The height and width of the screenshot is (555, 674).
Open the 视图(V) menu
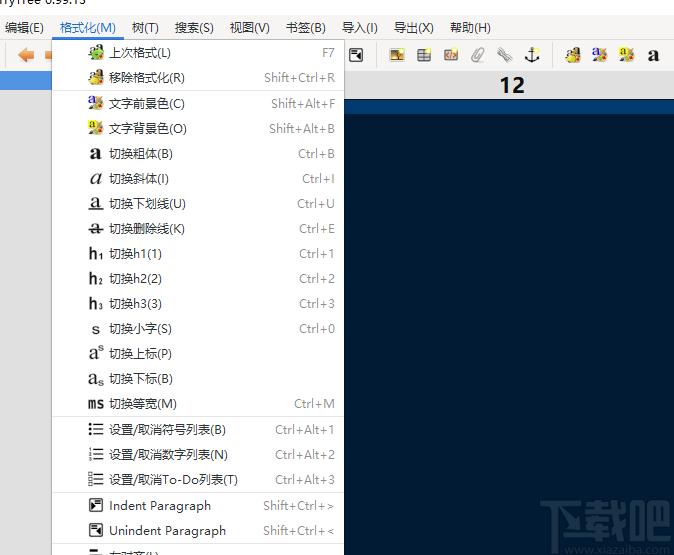pos(249,28)
